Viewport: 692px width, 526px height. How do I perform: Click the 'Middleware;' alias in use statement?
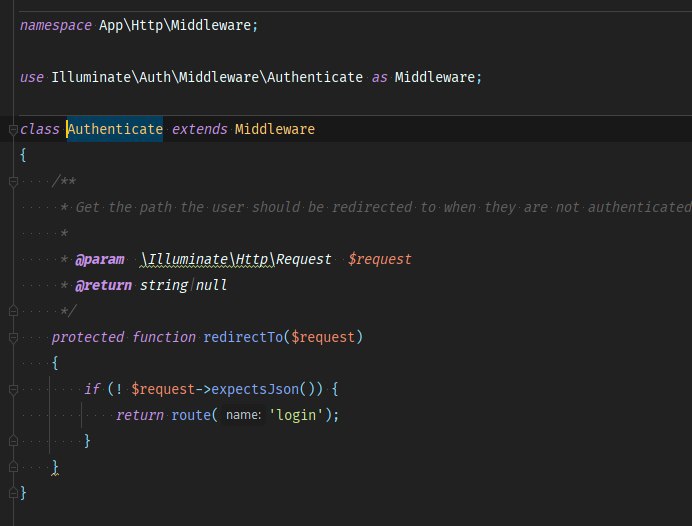click(x=438, y=77)
